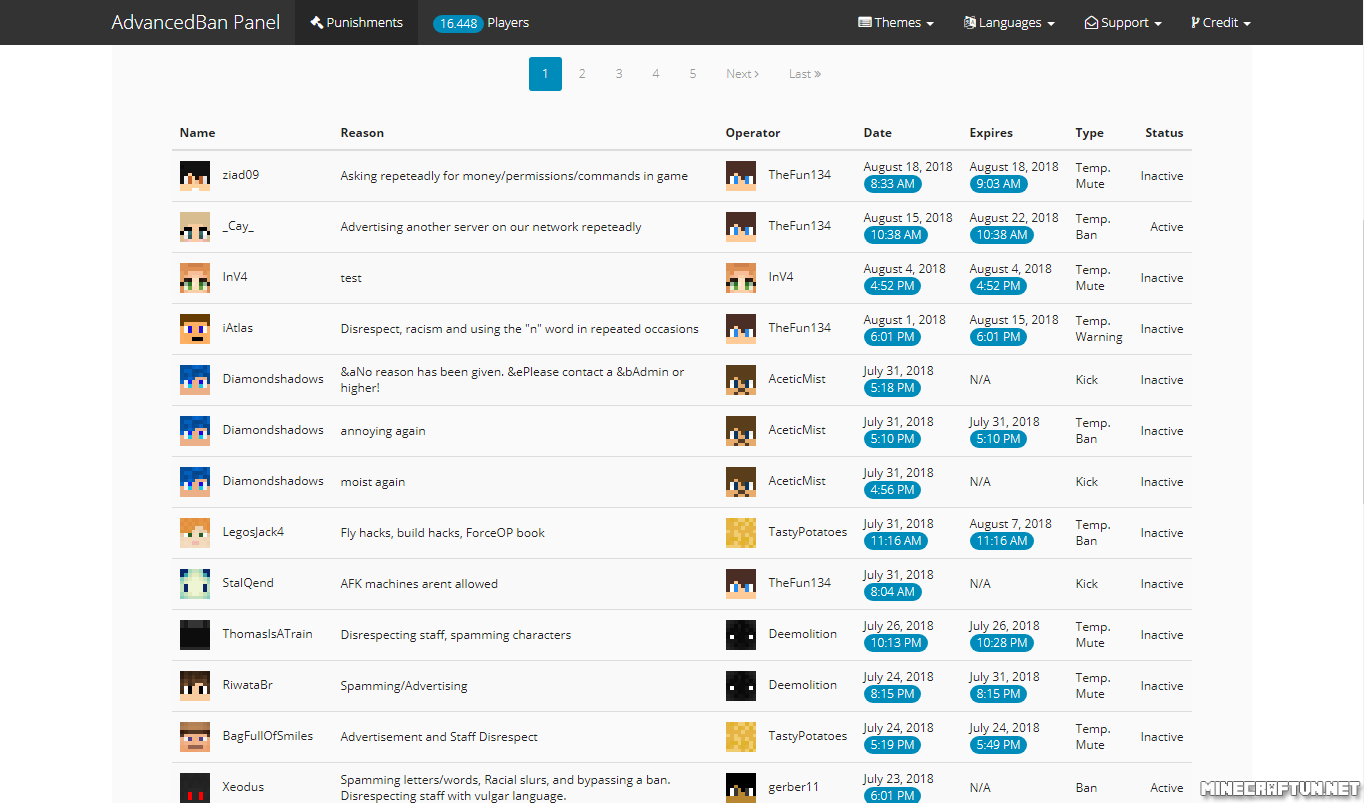The height and width of the screenshot is (803, 1364).
Task: Click gerber11 operator avatar icon
Action: pyautogui.click(x=741, y=787)
